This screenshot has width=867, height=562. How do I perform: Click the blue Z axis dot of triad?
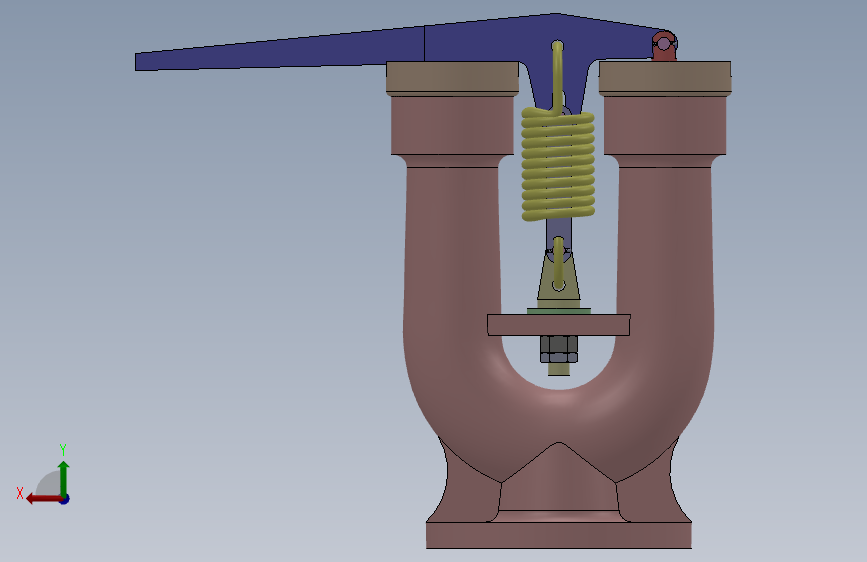coord(65,499)
